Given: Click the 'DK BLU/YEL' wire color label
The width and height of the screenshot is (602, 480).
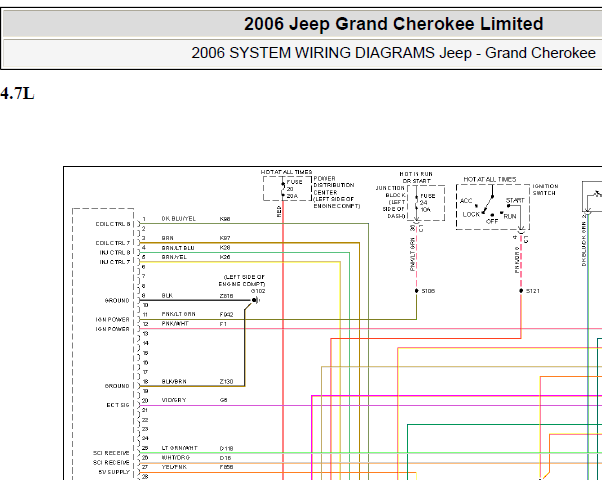Looking at the screenshot, I should click(179, 219).
